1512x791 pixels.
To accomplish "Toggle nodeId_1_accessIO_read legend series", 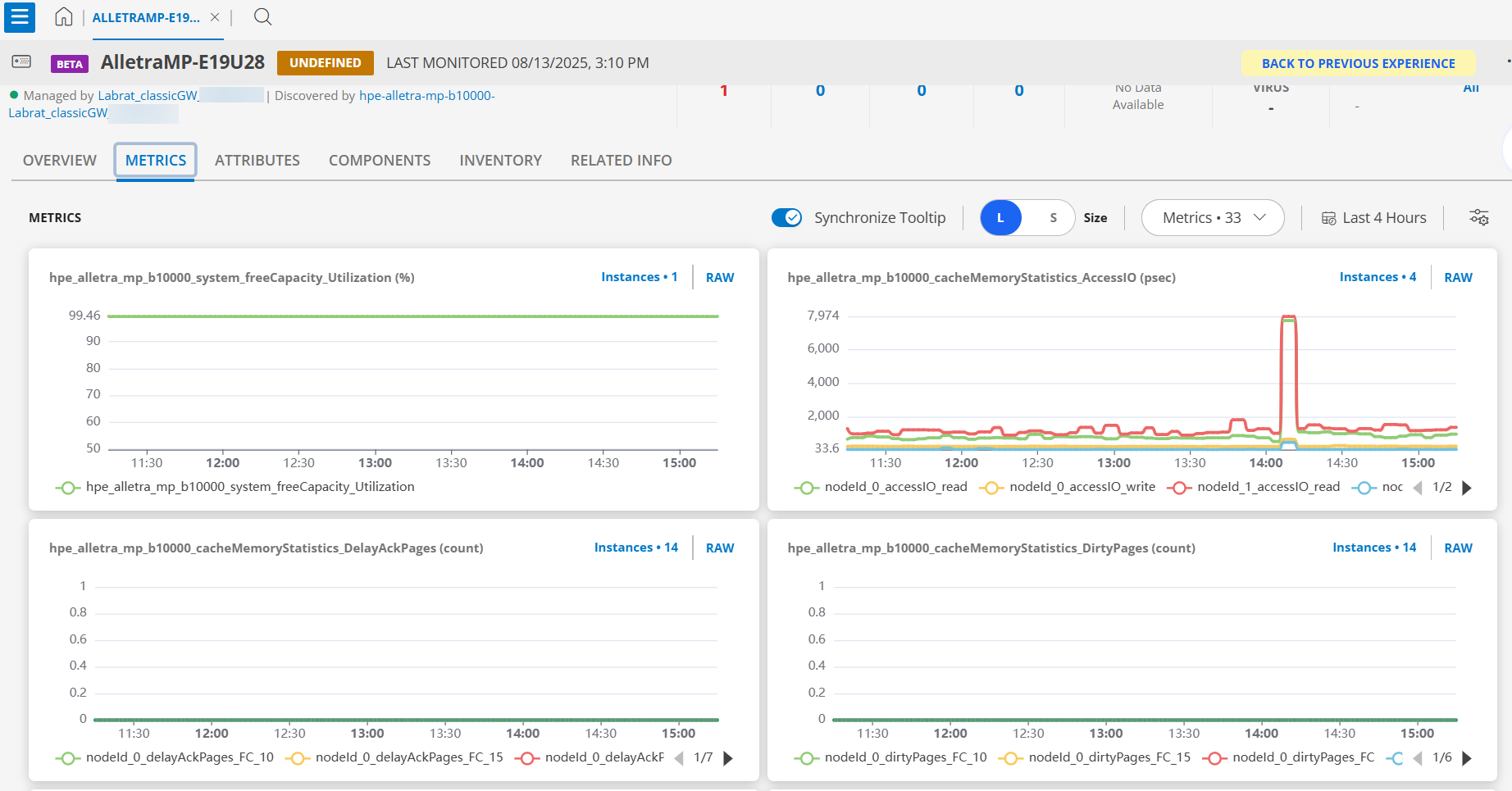I will coord(1254,487).
